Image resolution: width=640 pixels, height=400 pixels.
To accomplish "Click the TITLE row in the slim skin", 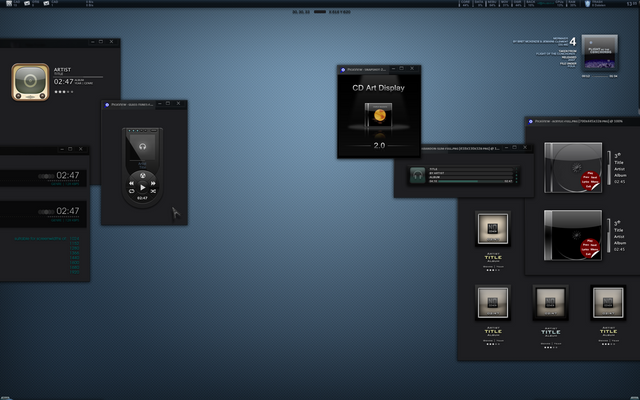I will point(471,169).
